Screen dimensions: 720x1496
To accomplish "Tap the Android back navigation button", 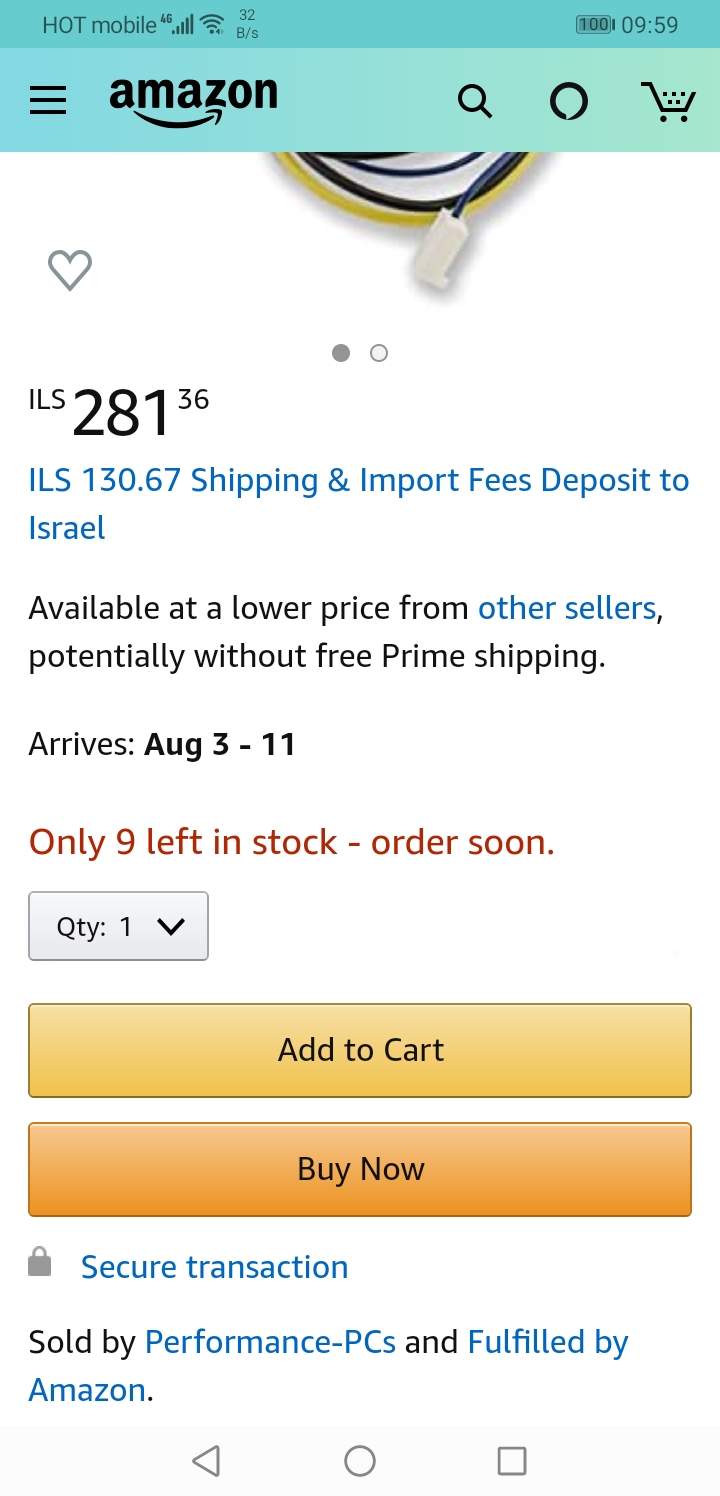I will tap(206, 1461).
